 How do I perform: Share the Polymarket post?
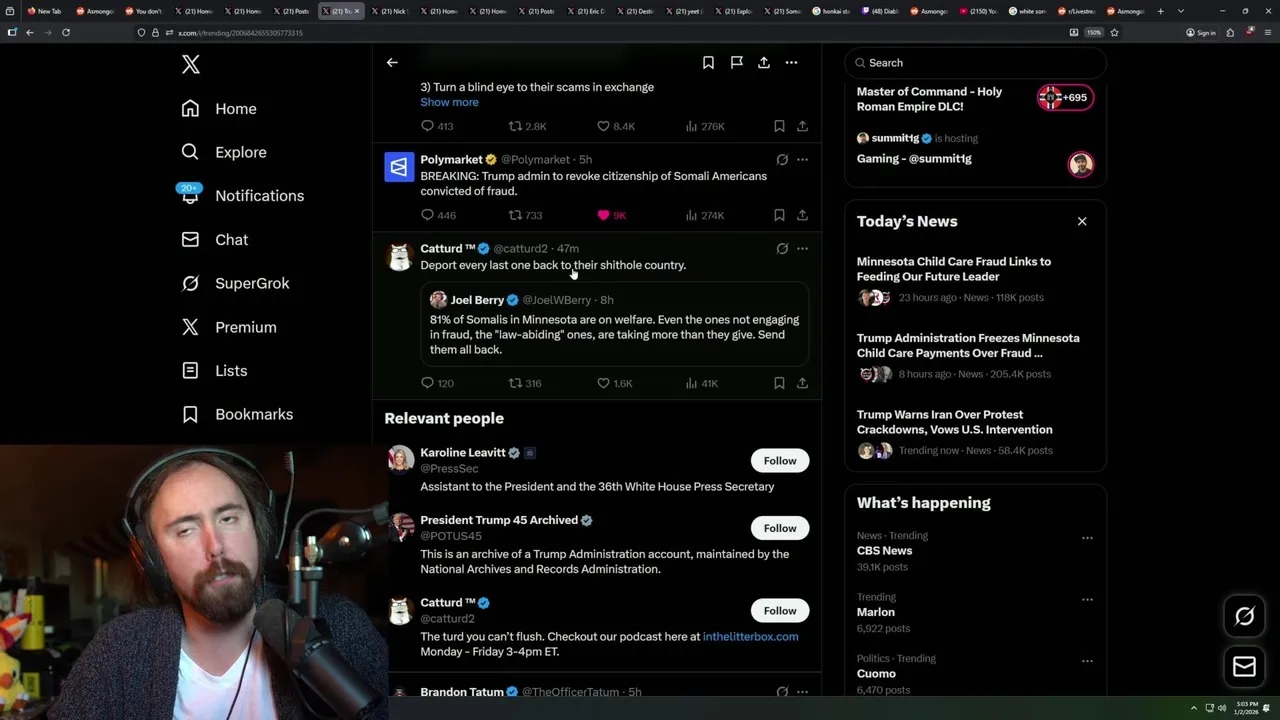802,215
